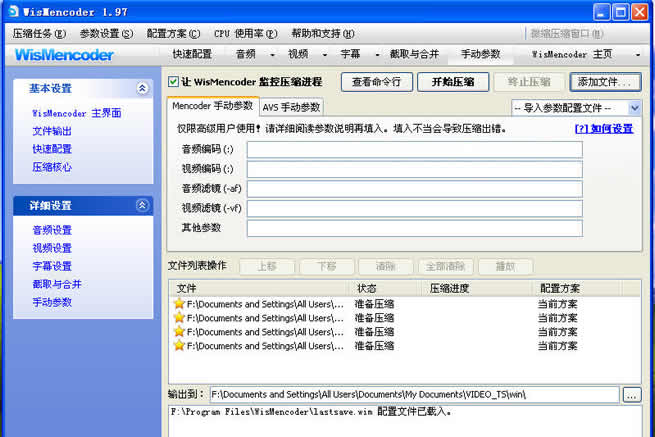Click the 清除 list button
The image size is (655, 437).
point(386,266)
